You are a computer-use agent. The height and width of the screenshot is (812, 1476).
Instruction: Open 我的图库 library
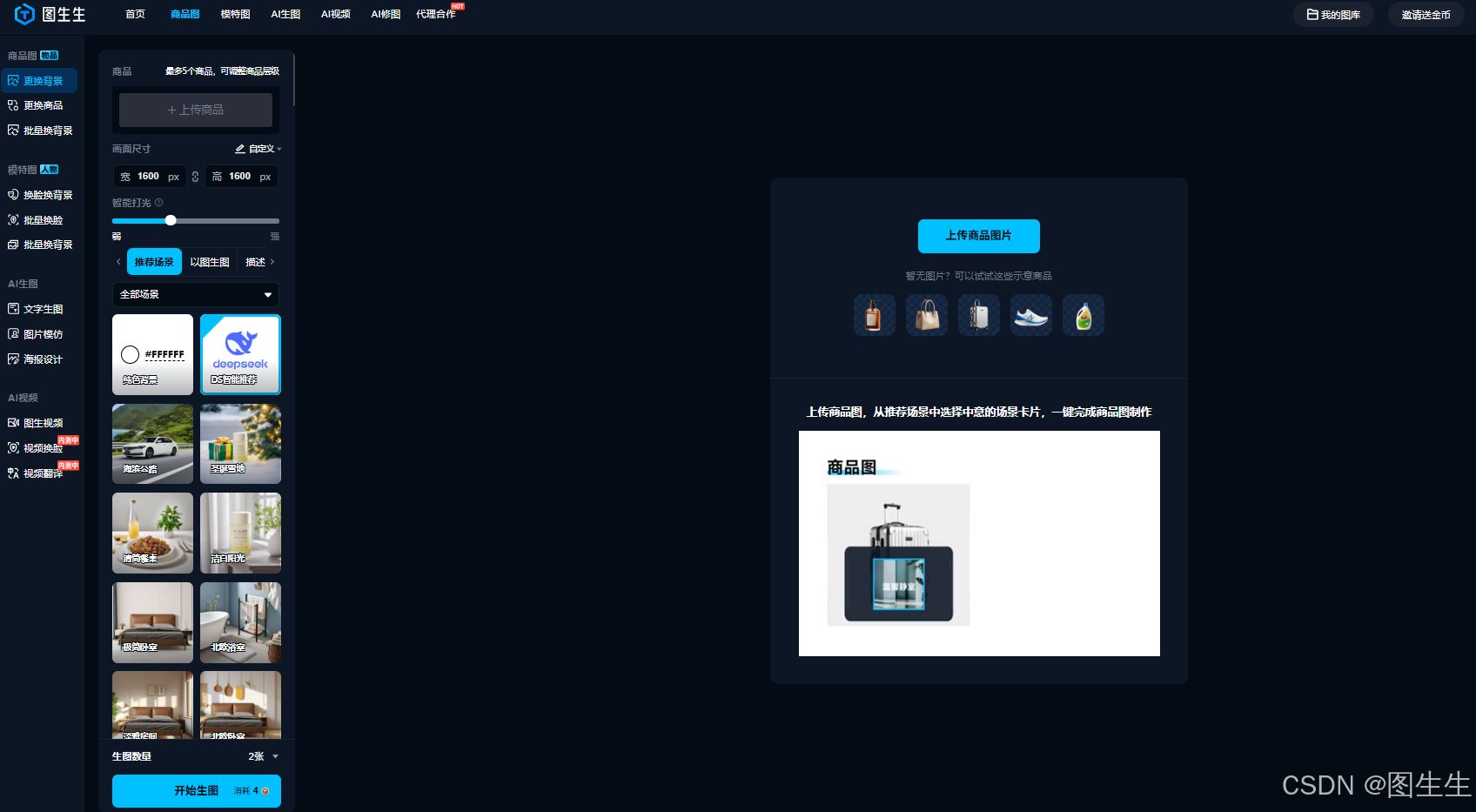click(1333, 15)
